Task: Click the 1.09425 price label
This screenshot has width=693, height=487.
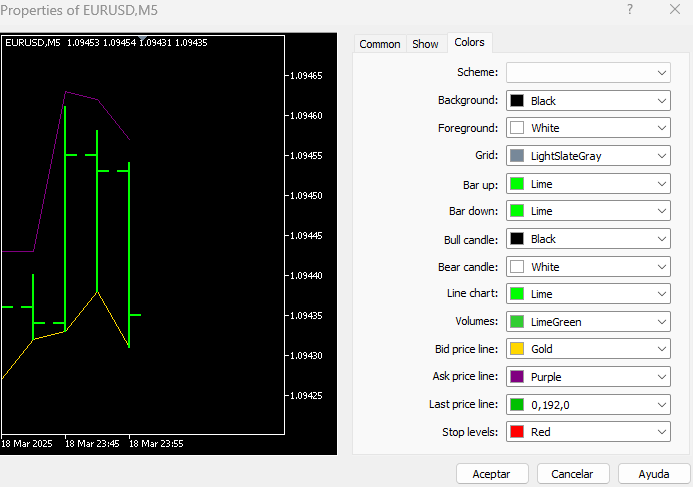Action: (x=306, y=396)
